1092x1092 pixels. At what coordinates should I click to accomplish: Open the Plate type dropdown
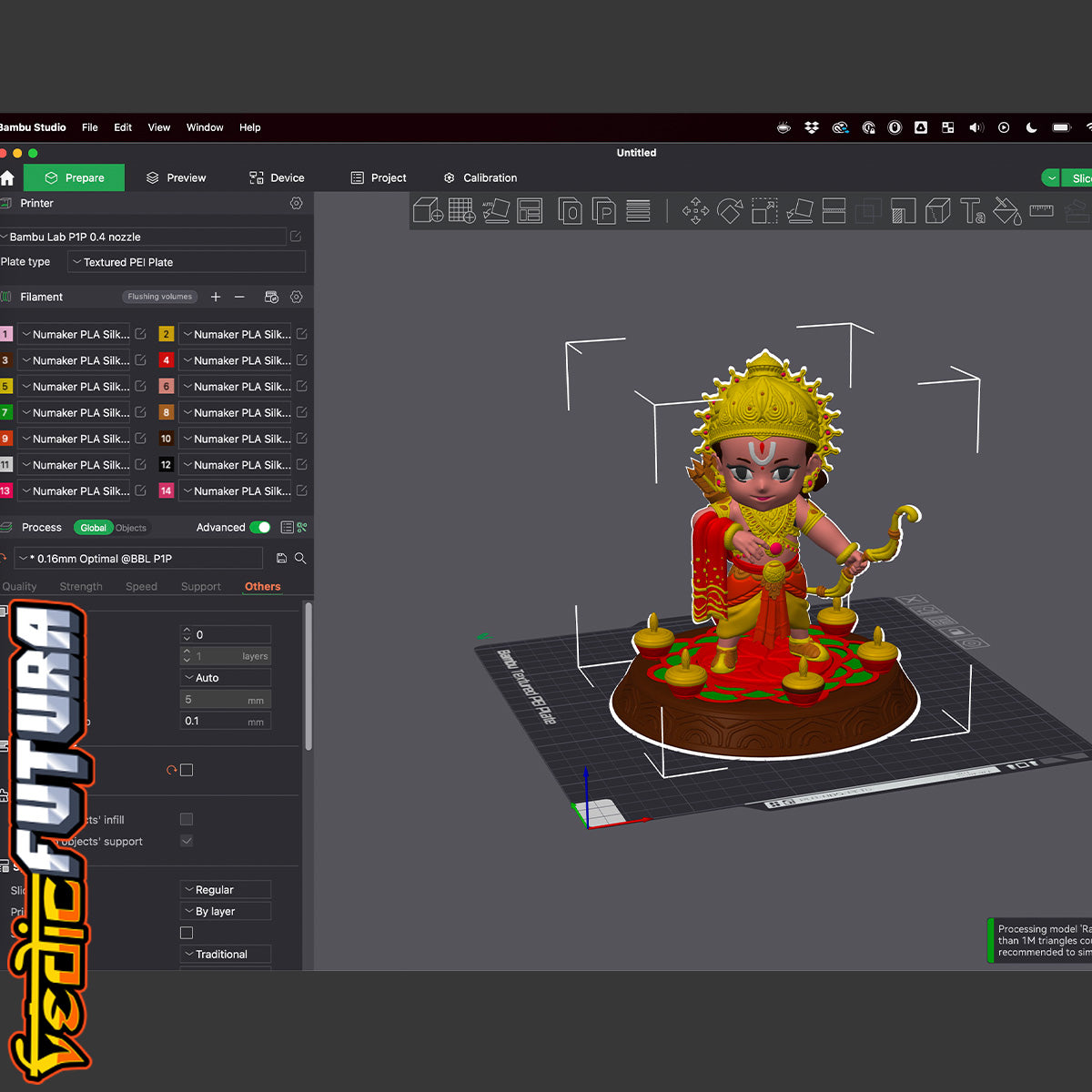tap(187, 262)
